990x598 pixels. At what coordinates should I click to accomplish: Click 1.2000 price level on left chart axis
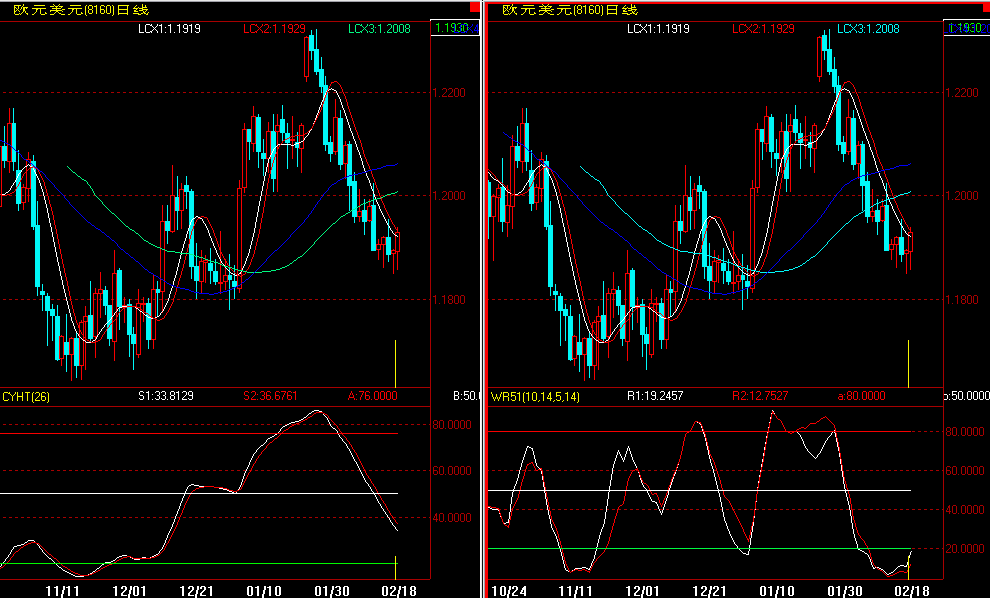coord(449,196)
